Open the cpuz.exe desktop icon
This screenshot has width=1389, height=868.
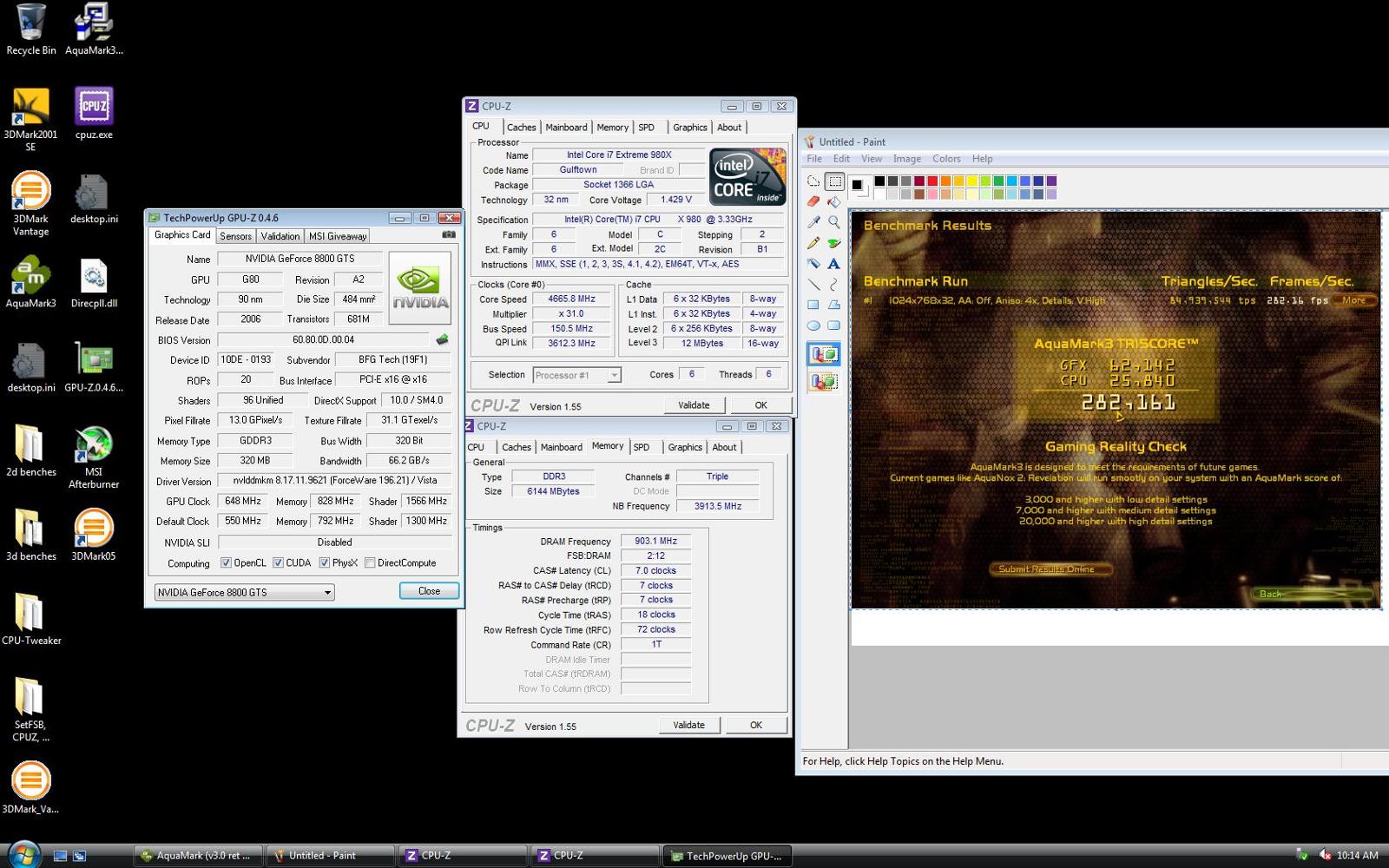pos(94,114)
